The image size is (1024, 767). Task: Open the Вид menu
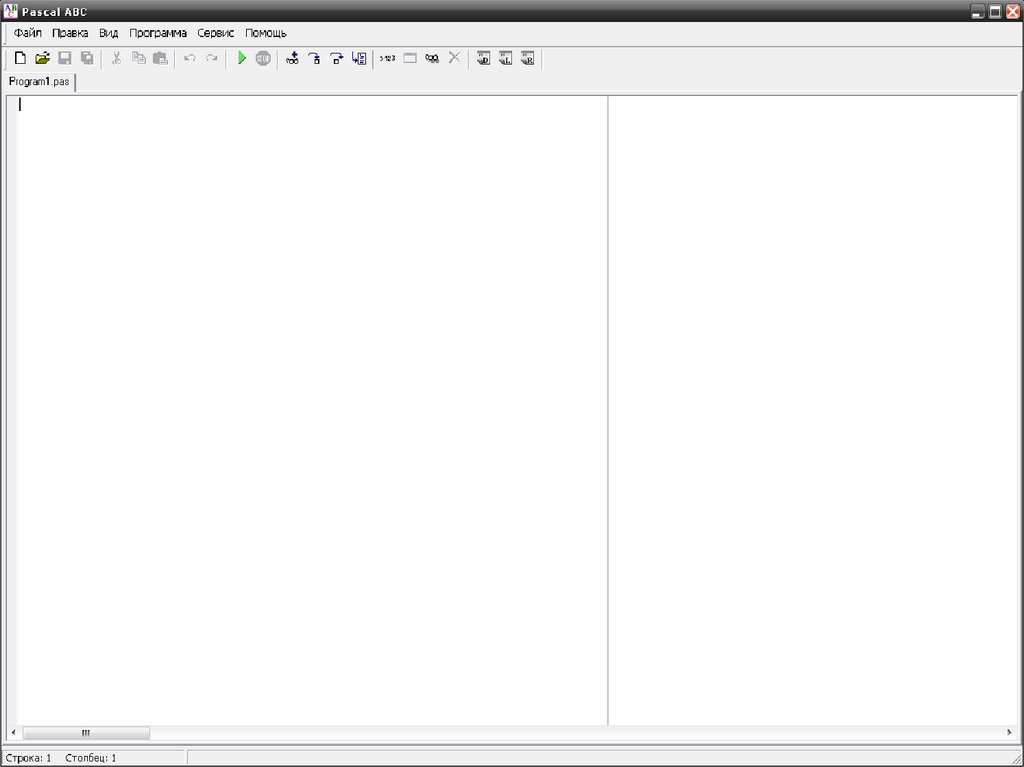108,33
